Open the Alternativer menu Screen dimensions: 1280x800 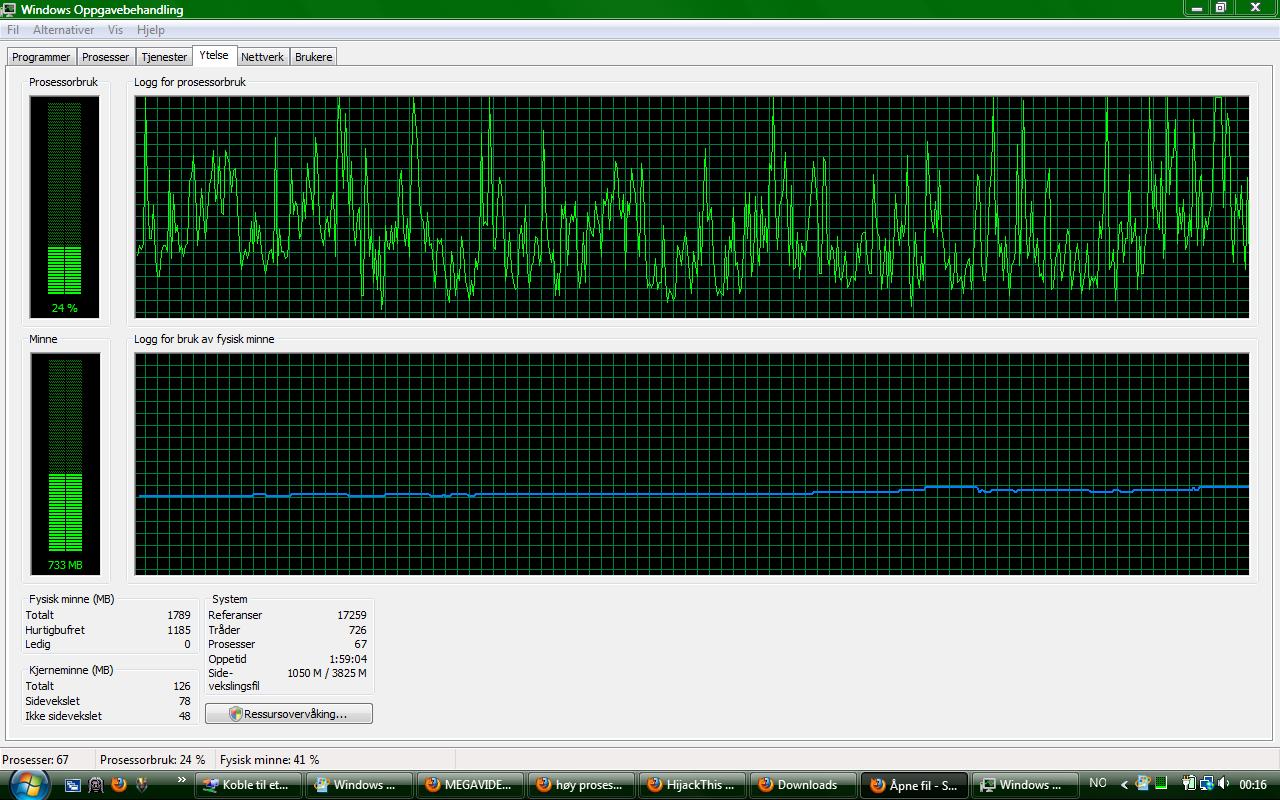[x=63, y=30]
